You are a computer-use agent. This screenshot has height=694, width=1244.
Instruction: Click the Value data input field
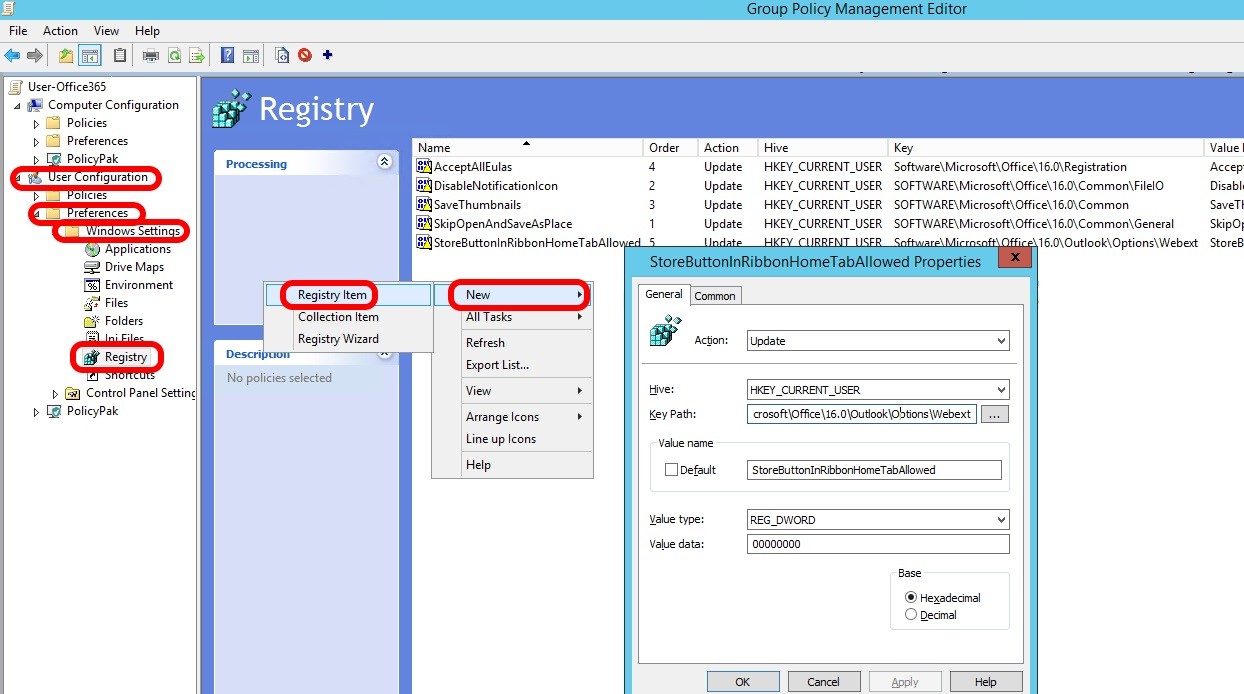(877, 544)
